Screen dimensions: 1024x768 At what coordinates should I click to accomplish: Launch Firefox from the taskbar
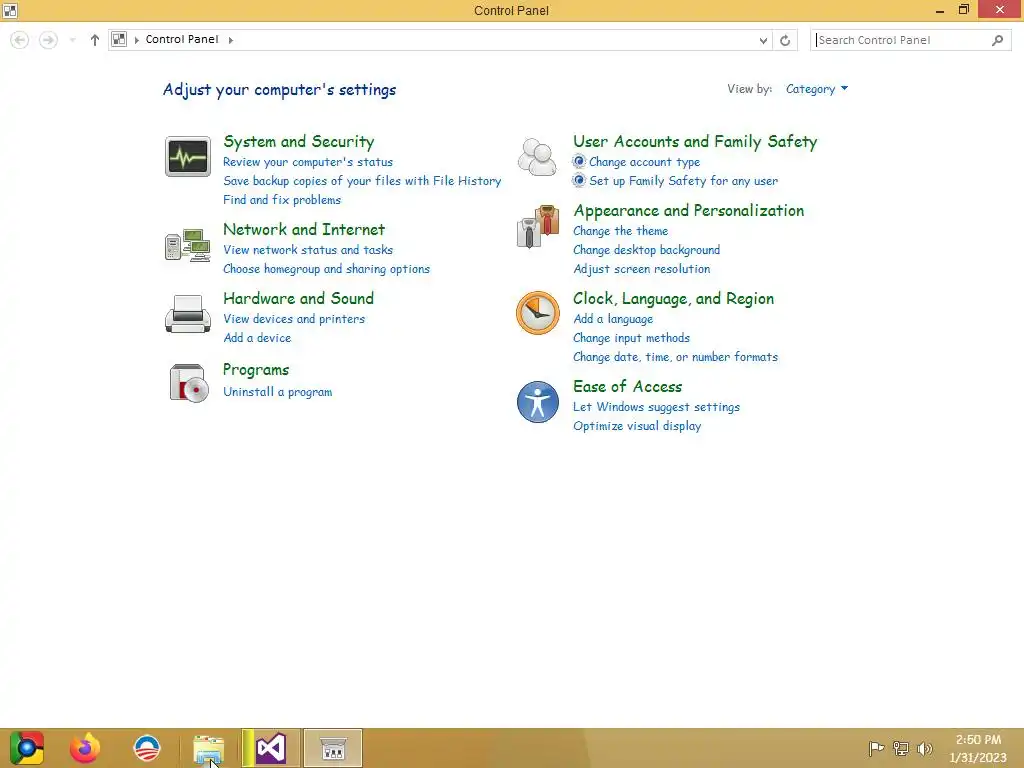tap(85, 748)
